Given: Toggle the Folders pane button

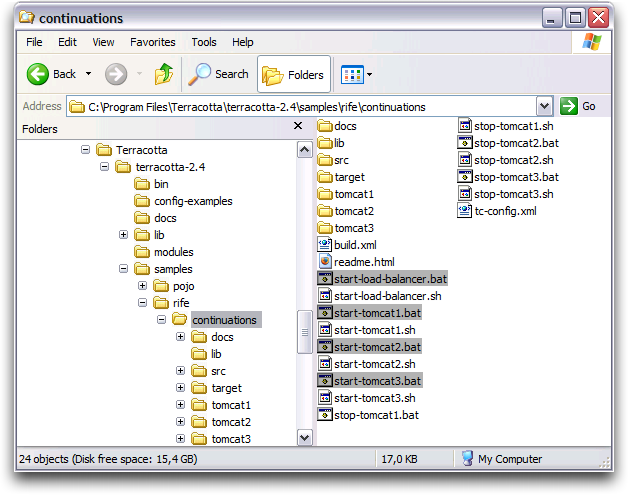Looking at the screenshot, I should pyautogui.click(x=294, y=74).
